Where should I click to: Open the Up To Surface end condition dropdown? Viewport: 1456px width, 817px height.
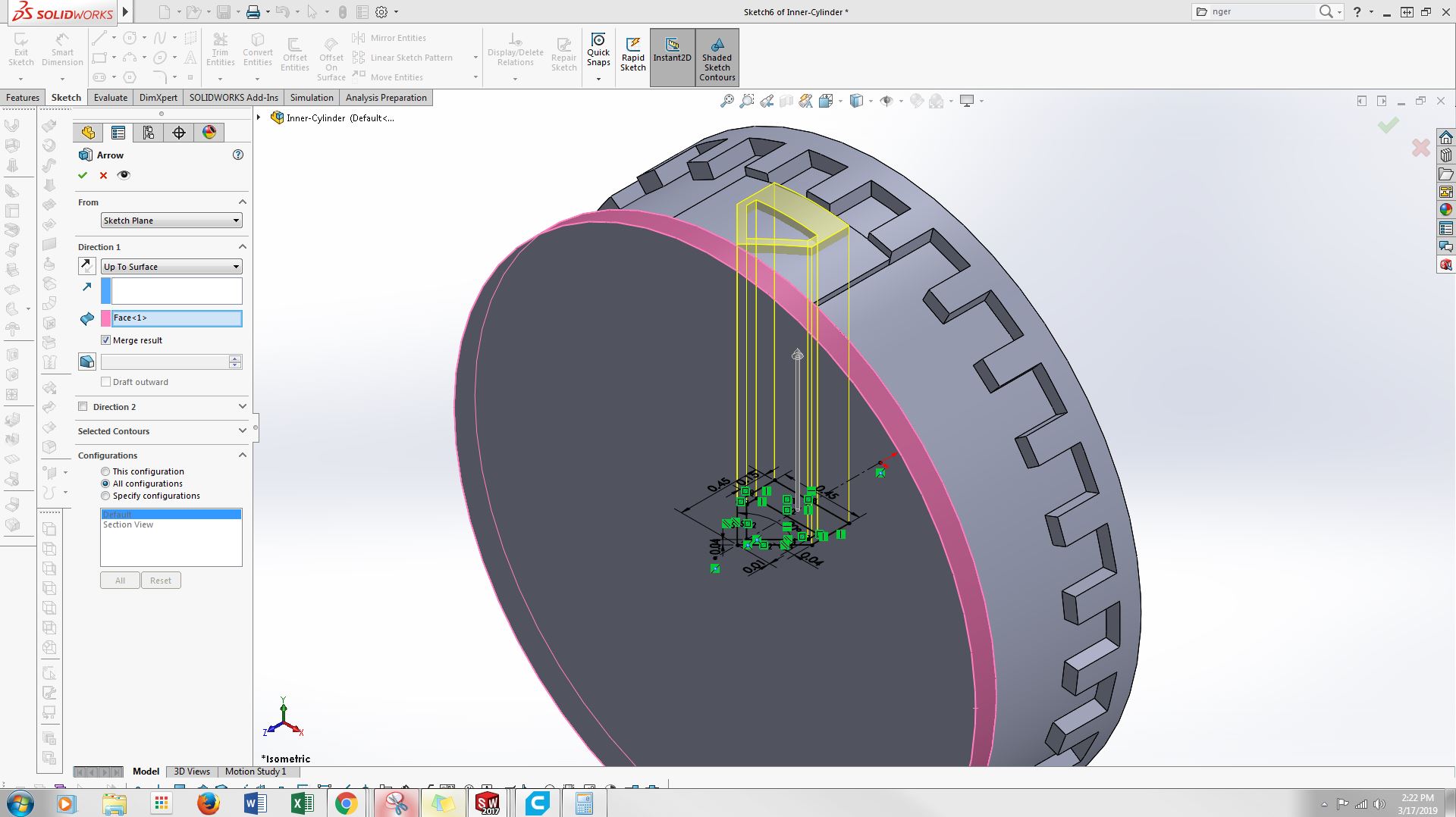point(171,267)
